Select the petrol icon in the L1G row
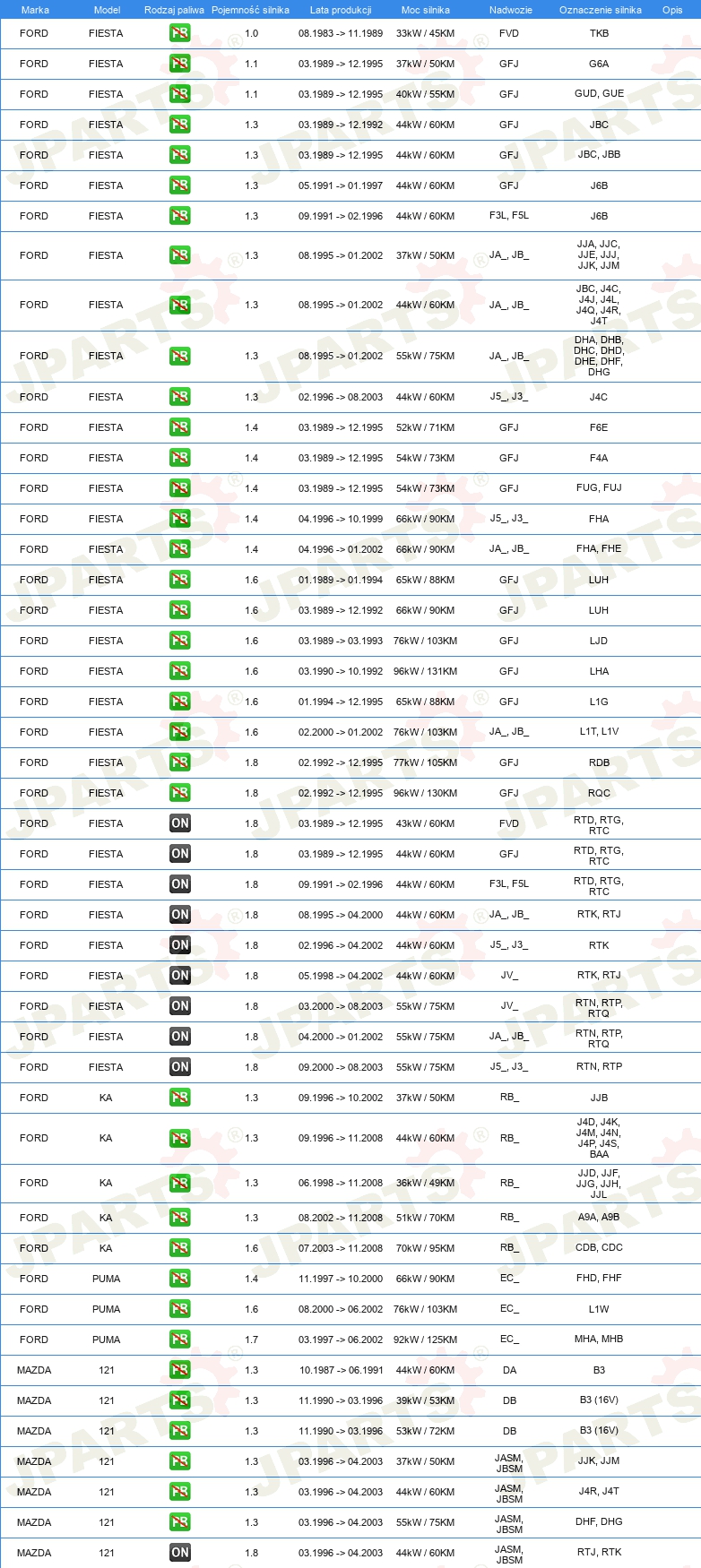 180,702
